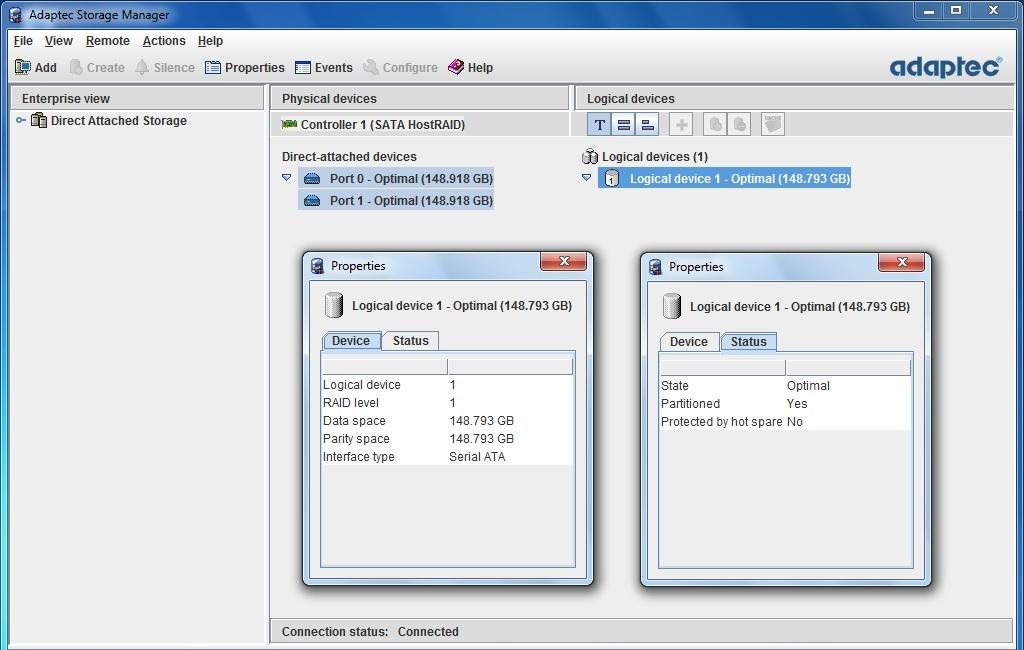Screen dimensions: 1024x650
Task: Open the Help menu in menu bar
Action: coord(210,41)
